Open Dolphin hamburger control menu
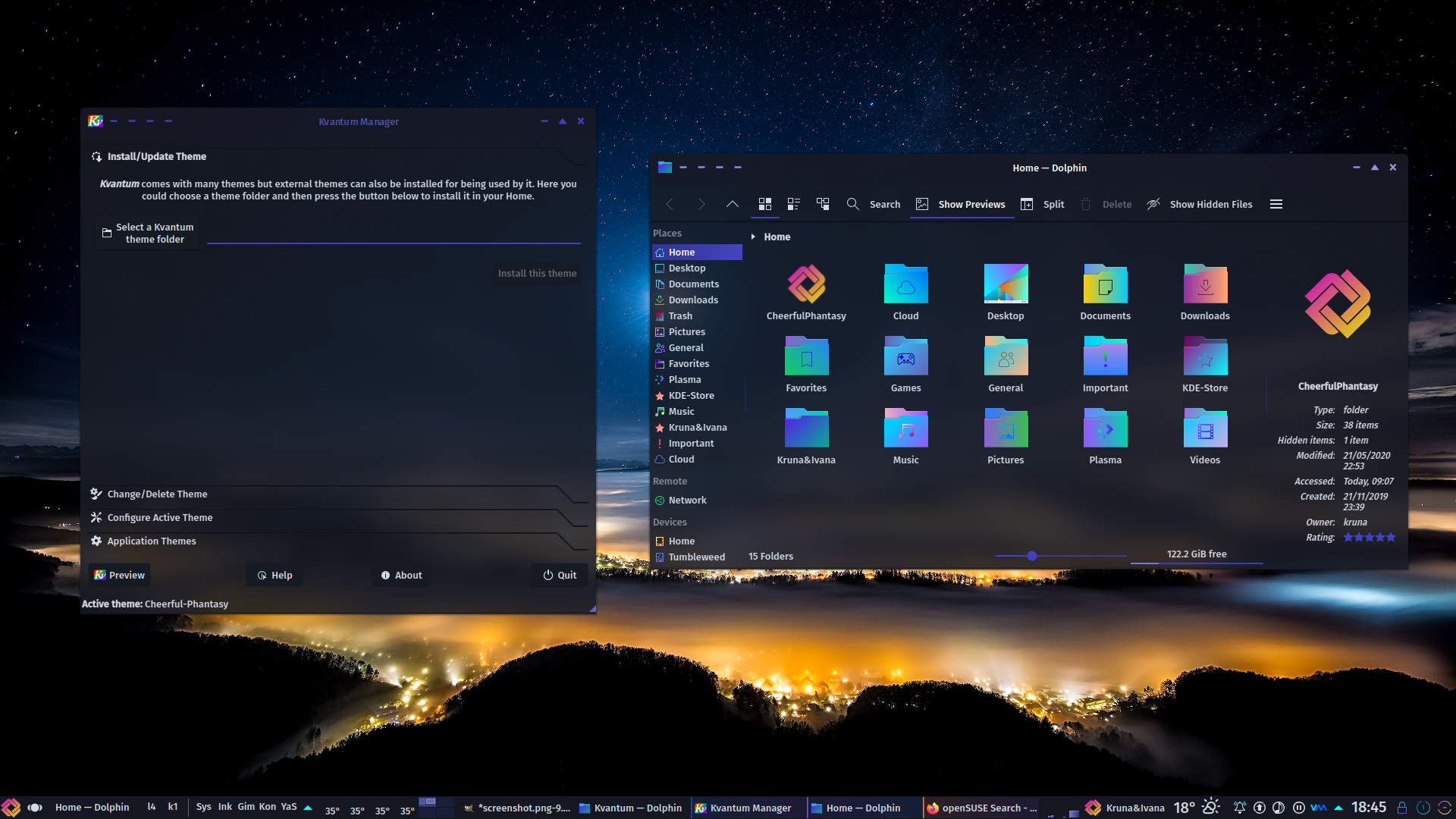1456x819 pixels. tap(1276, 204)
